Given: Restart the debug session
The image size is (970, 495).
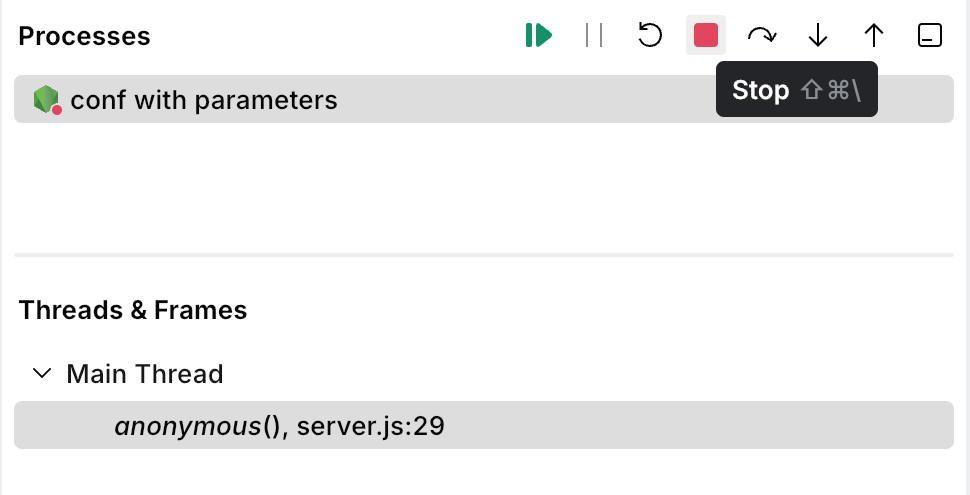Looking at the screenshot, I should [x=650, y=36].
